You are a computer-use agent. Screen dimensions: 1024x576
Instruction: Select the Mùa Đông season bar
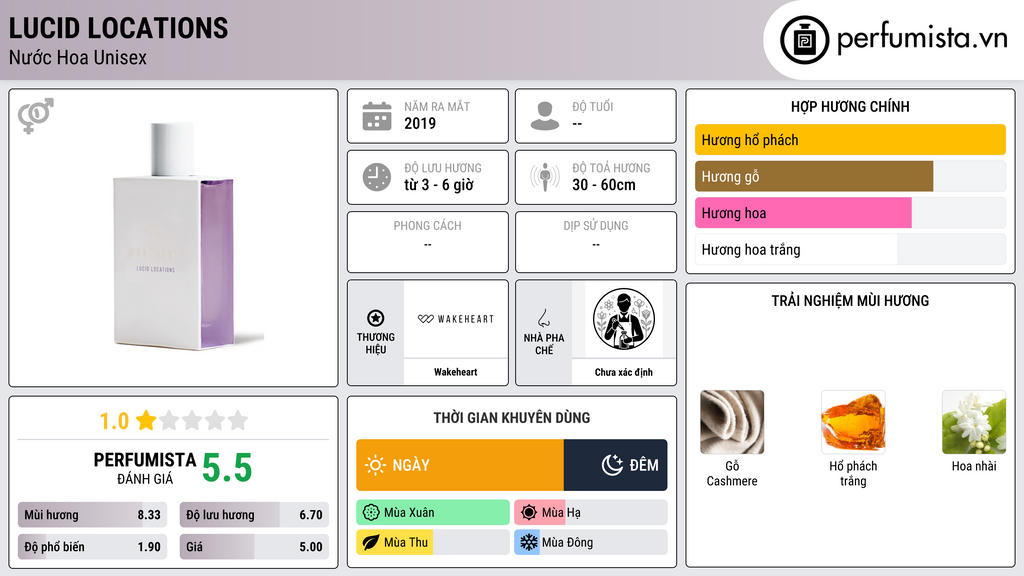pos(591,542)
